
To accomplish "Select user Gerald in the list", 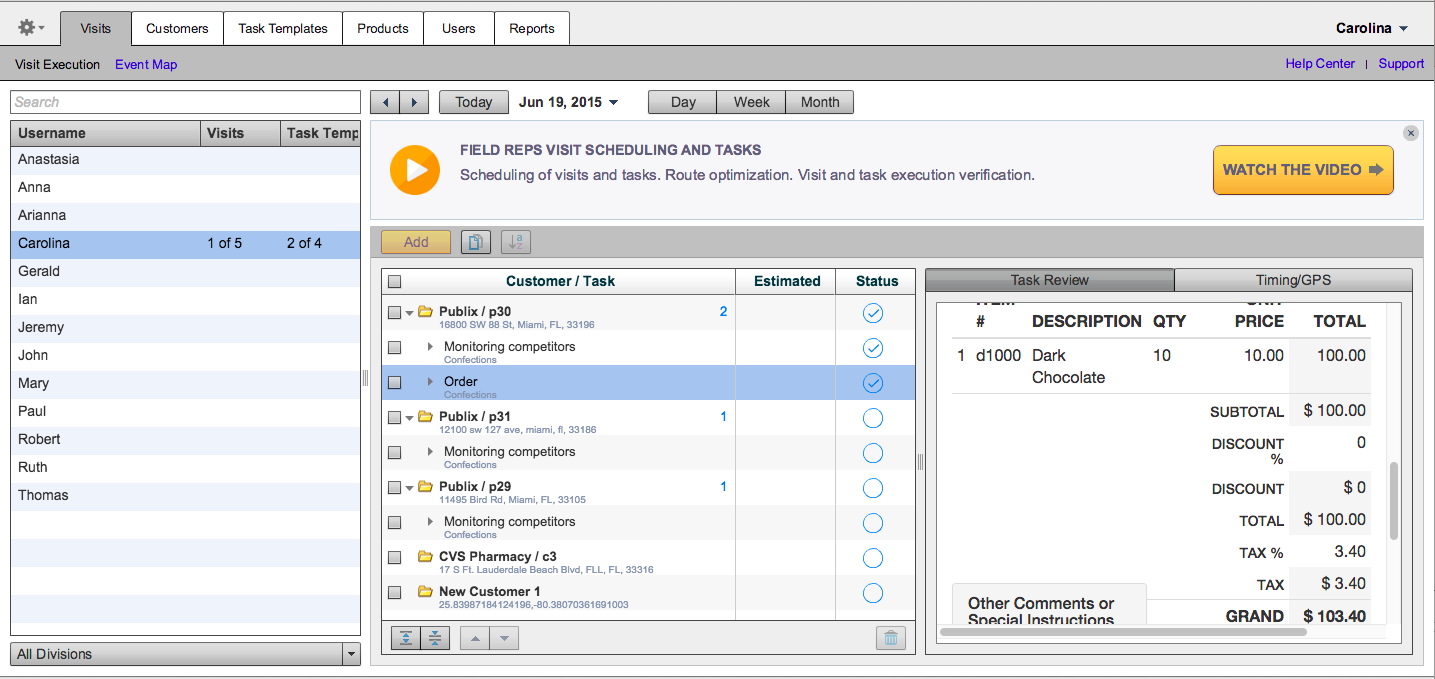I will click(186, 271).
